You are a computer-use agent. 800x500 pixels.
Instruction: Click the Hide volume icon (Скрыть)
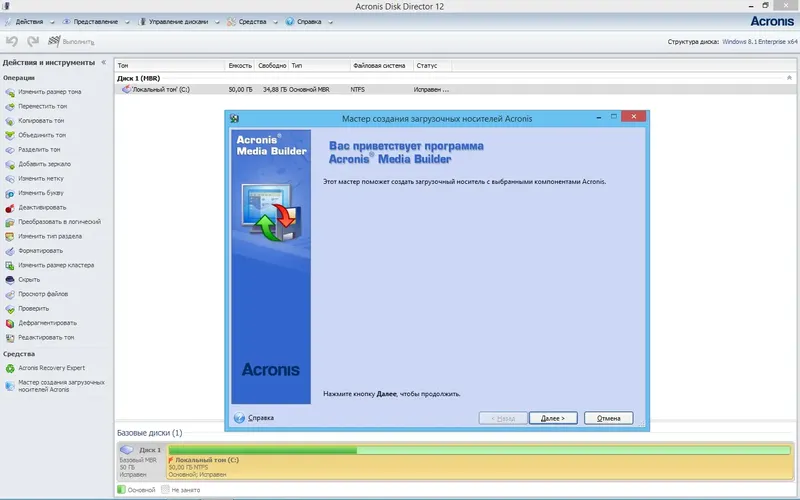point(10,280)
